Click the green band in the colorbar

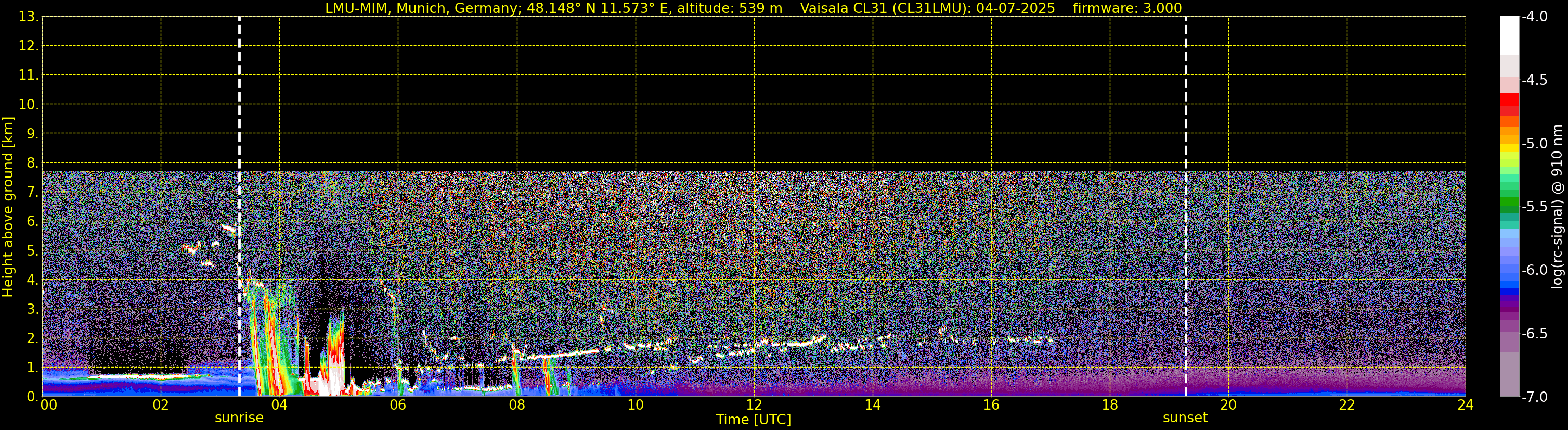[x=1509, y=201]
